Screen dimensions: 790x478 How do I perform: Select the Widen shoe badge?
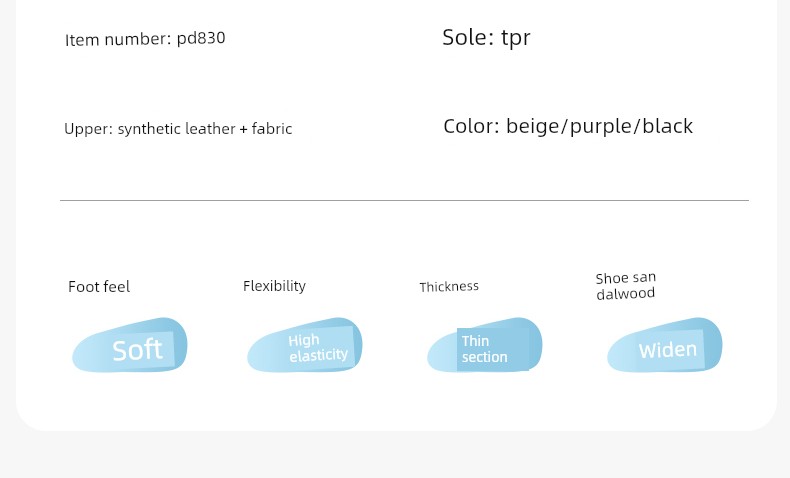(665, 346)
